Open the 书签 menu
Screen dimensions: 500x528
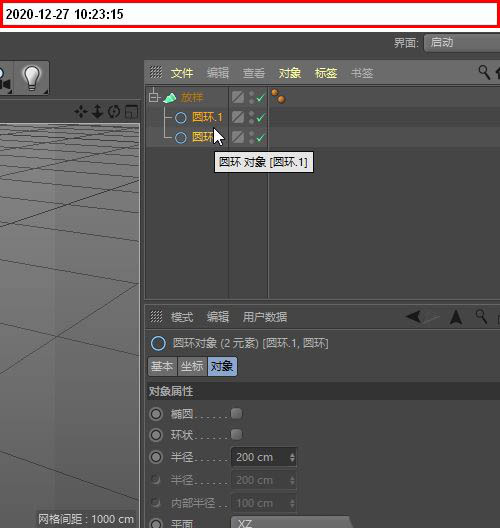point(362,73)
